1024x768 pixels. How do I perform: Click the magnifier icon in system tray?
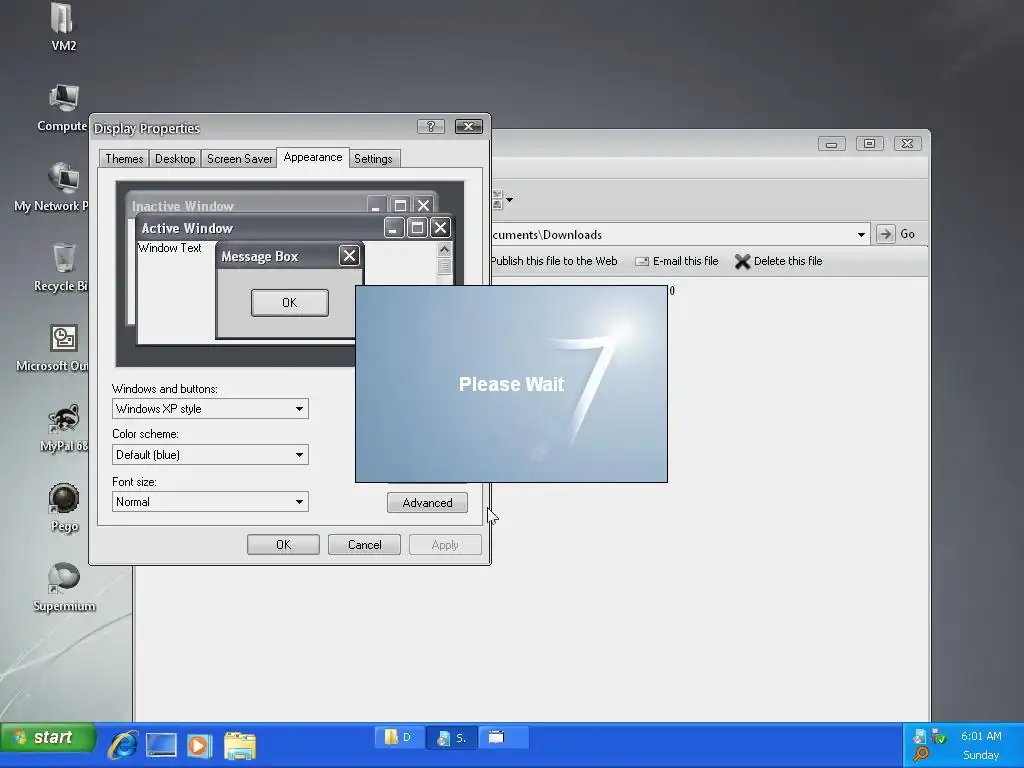click(x=921, y=754)
